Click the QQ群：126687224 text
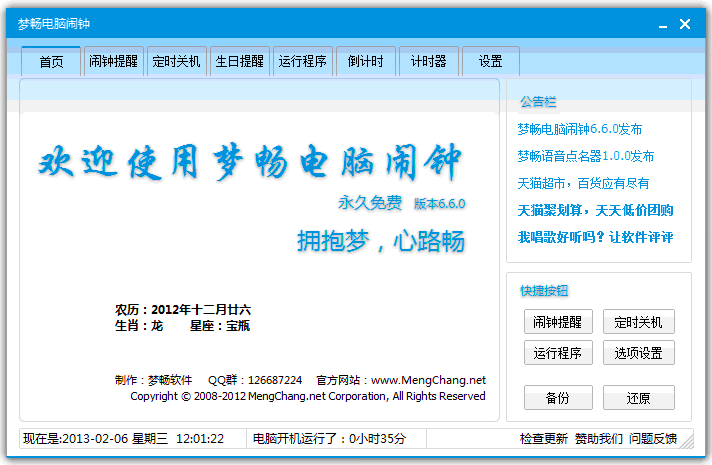 [x=255, y=380]
